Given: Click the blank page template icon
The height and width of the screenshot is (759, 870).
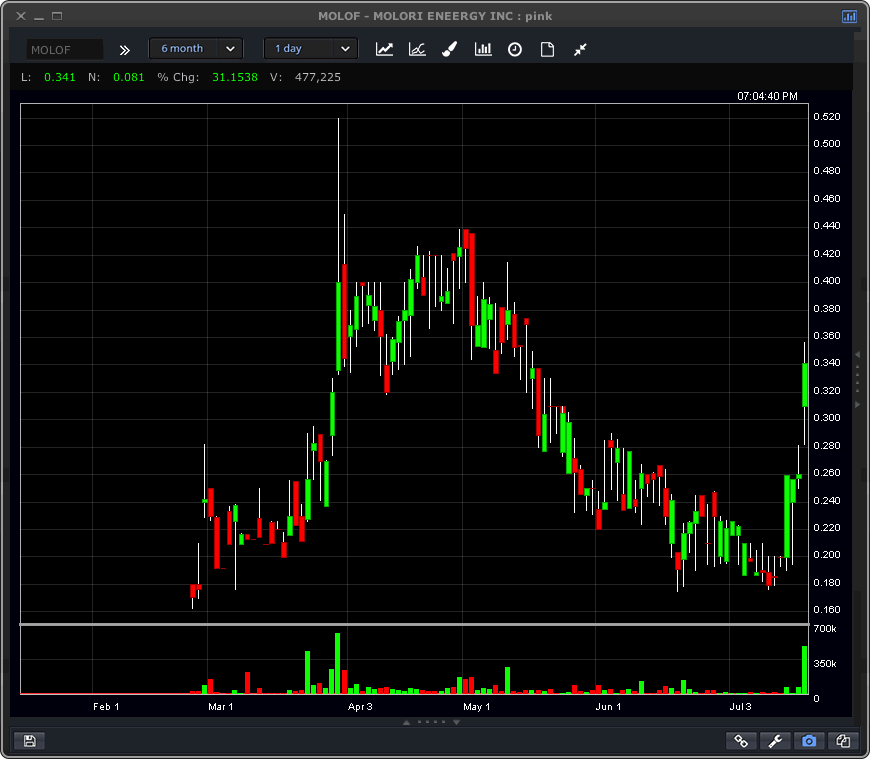Looking at the screenshot, I should tap(547, 49).
